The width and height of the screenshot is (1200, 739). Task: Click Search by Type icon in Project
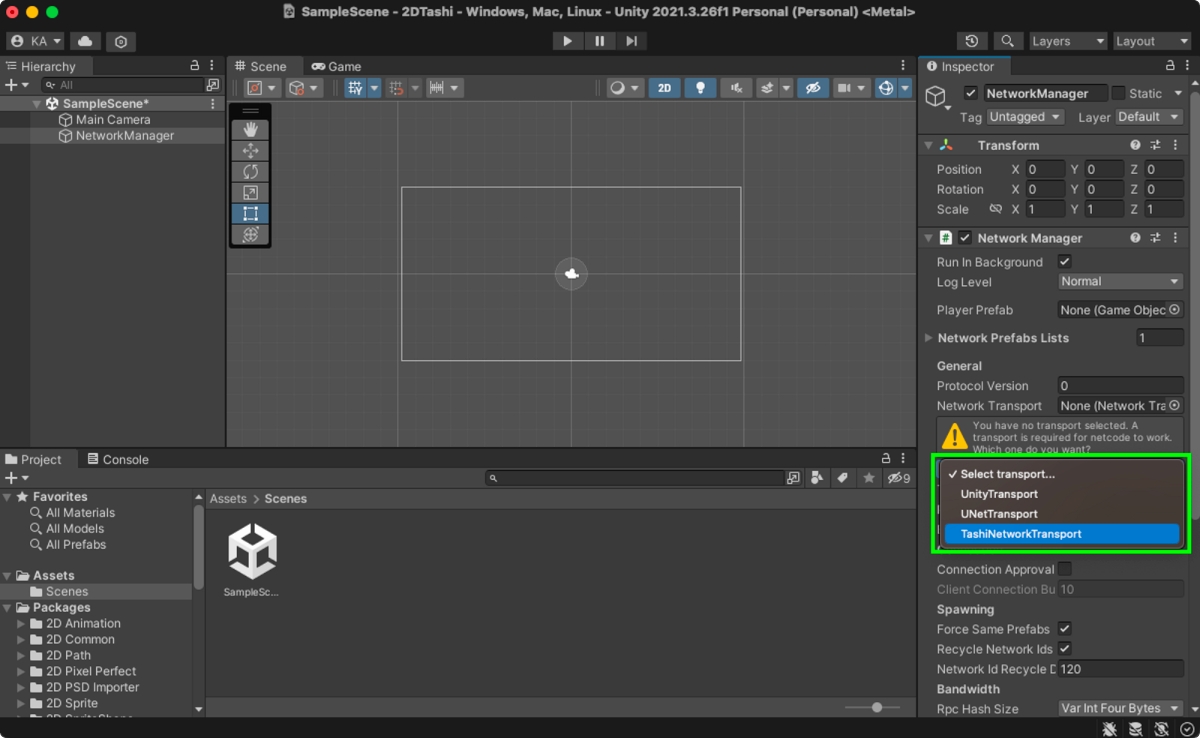[x=817, y=478]
